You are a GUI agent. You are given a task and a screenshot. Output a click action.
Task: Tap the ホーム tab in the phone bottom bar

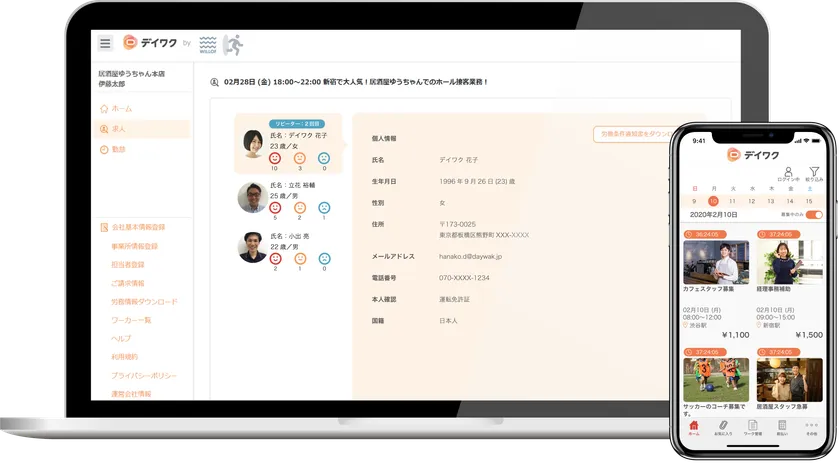coord(694,427)
